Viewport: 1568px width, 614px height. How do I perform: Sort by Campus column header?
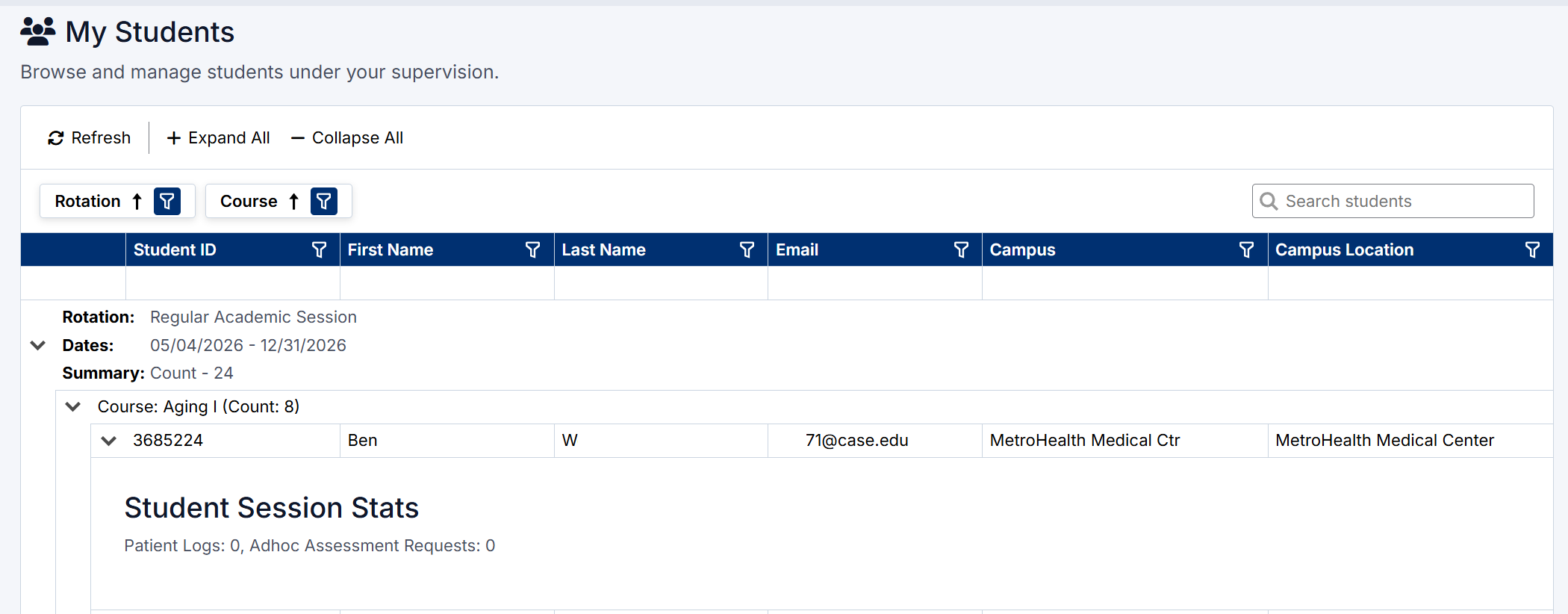click(1022, 250)
